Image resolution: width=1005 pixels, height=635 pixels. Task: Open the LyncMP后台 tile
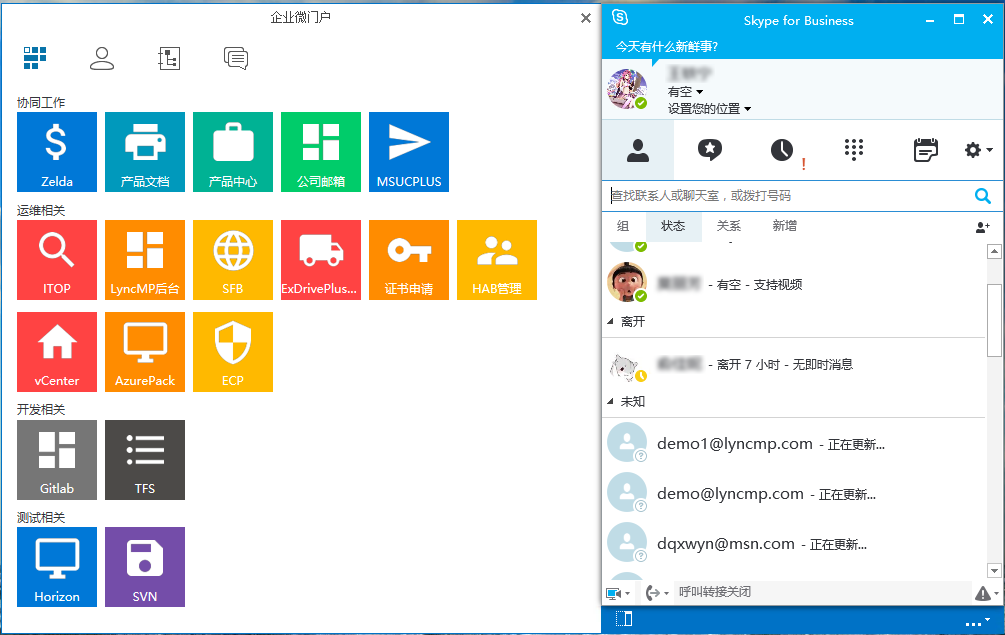pos(145,260)
